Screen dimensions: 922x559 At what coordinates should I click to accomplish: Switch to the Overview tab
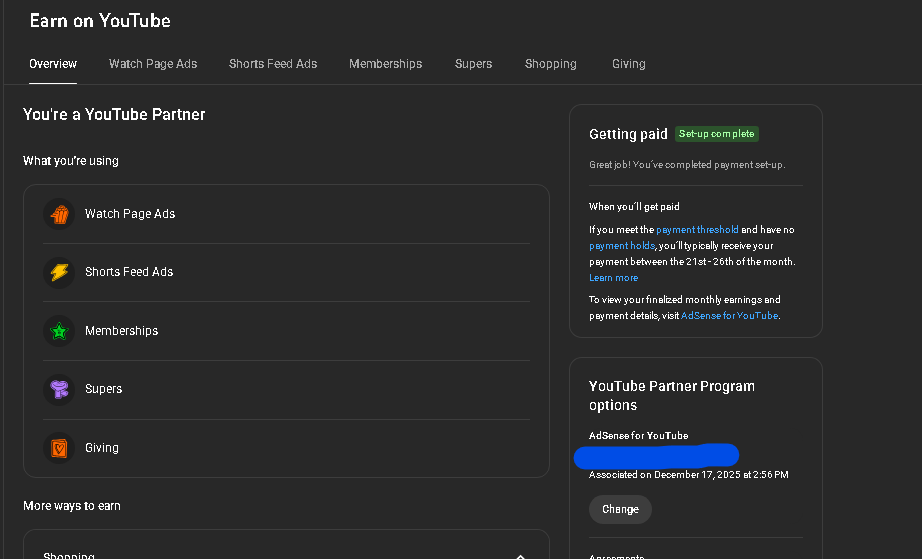coord(53,63)
